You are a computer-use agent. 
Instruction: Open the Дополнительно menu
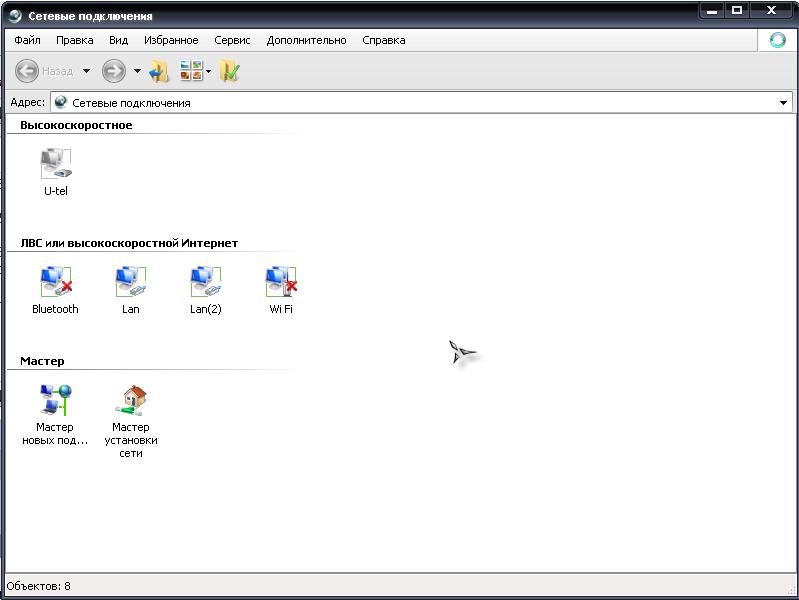coord(306,40)
